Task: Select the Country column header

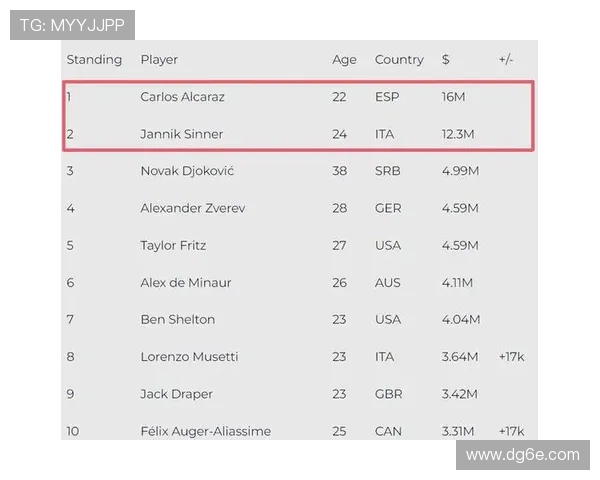Action: (399, 60)
